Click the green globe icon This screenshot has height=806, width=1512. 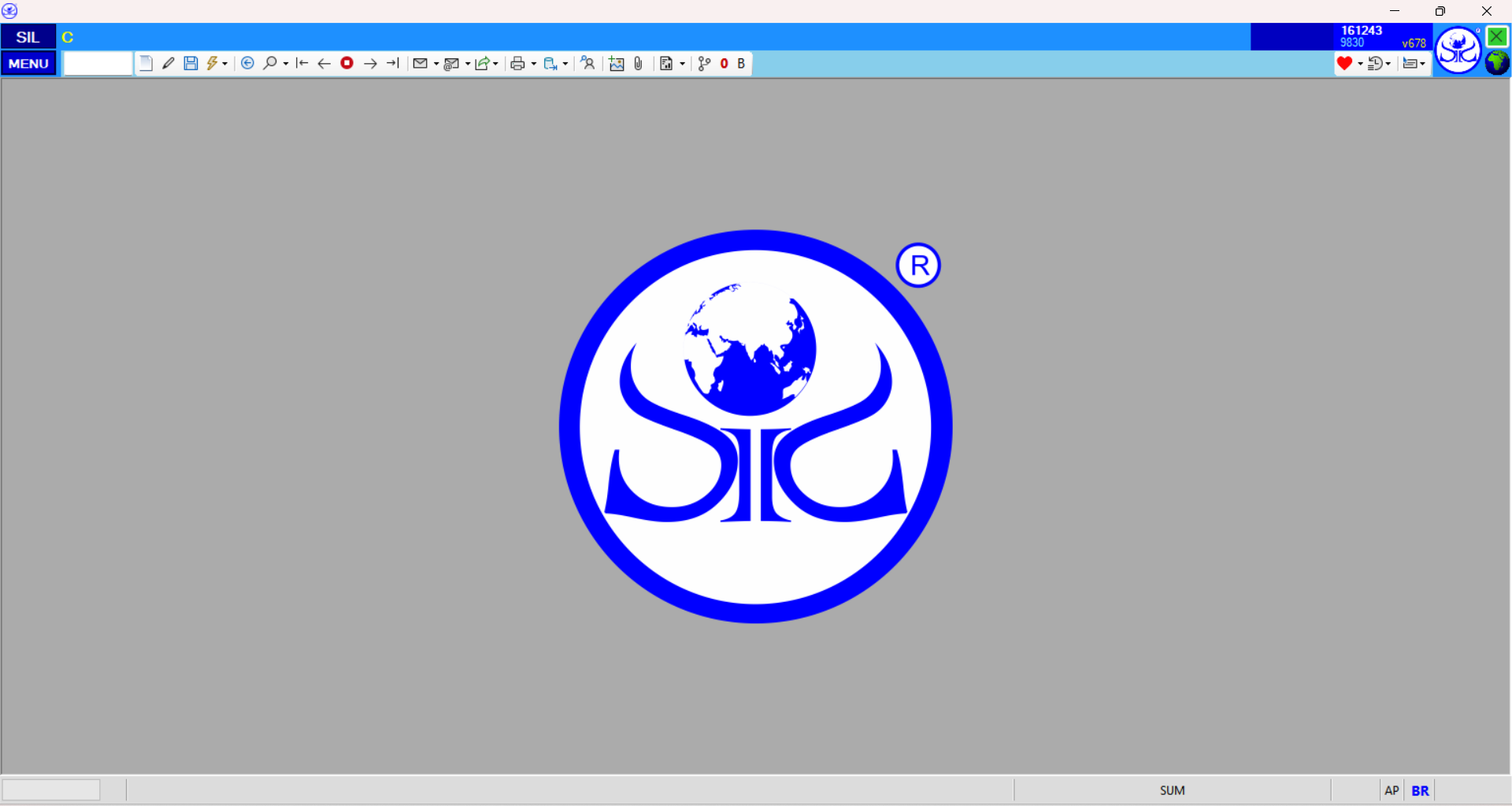pyautogui.click(x=1497, y=63)
